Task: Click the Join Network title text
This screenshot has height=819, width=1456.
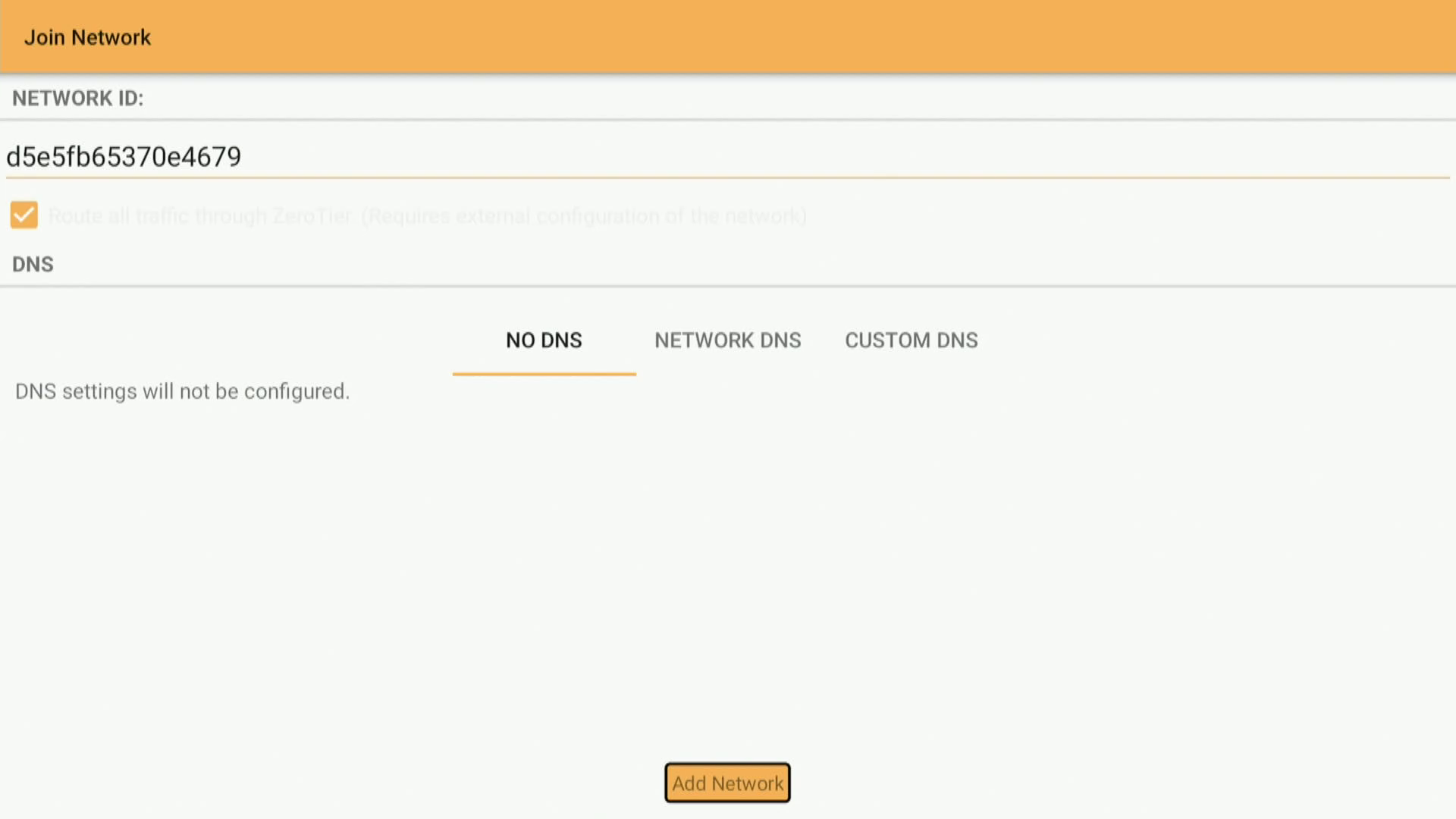Action: pos(87,37)
